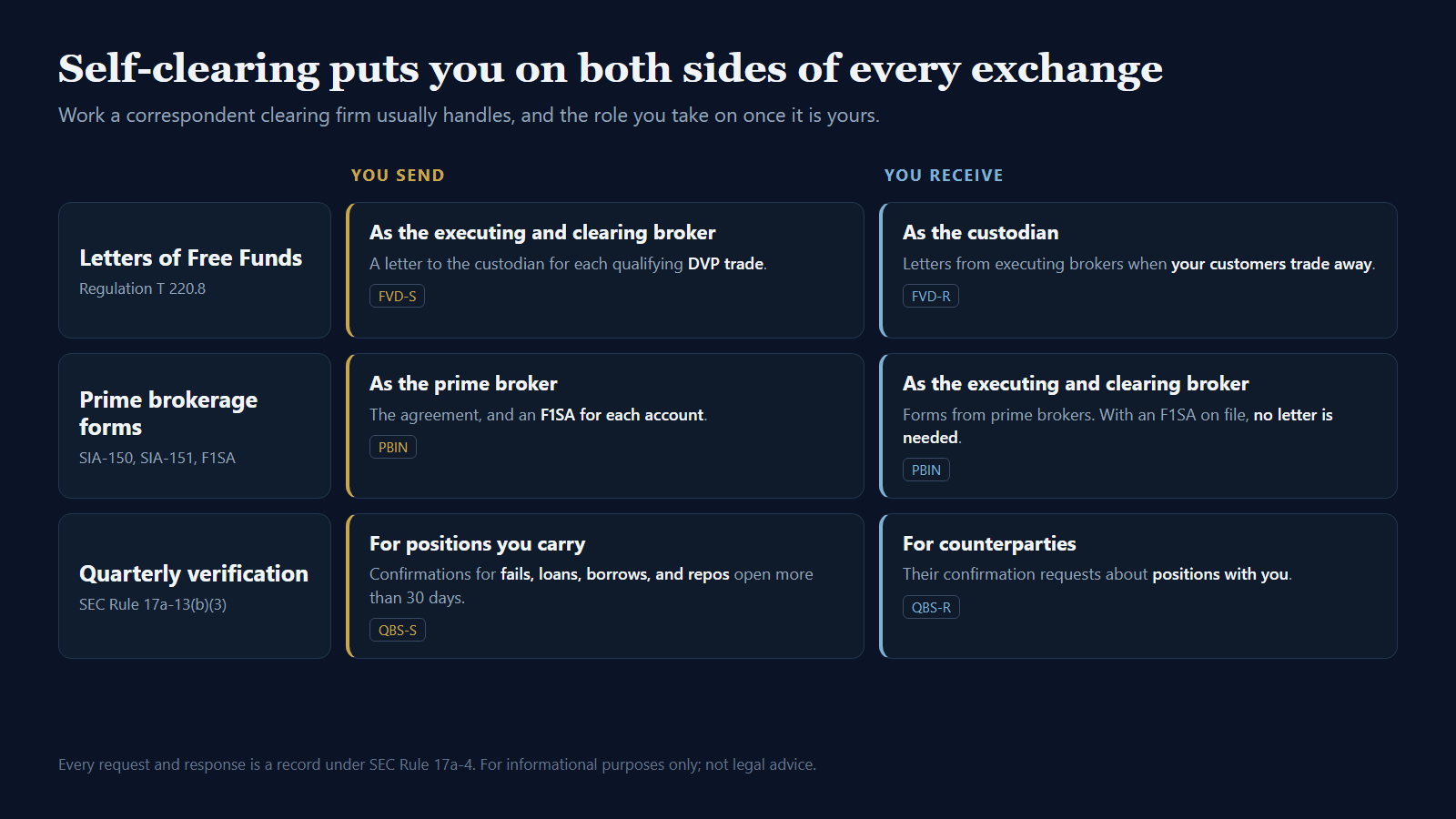This screenshot has width=1456, height=819.
Task: Open the Quarterly verification card
Action: point(195,586)
